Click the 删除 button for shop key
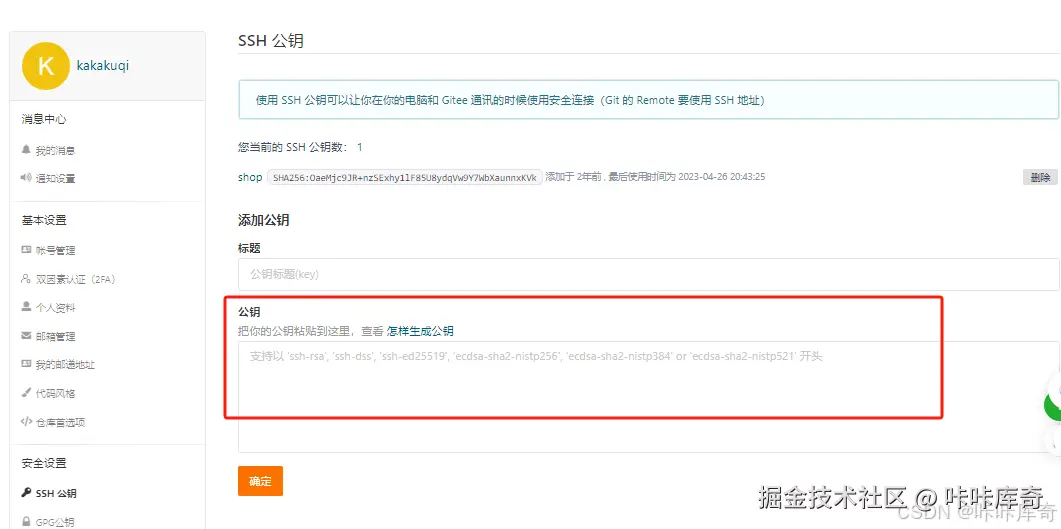Viewport: 1061px width, 529px height. tap(1040, 177)
